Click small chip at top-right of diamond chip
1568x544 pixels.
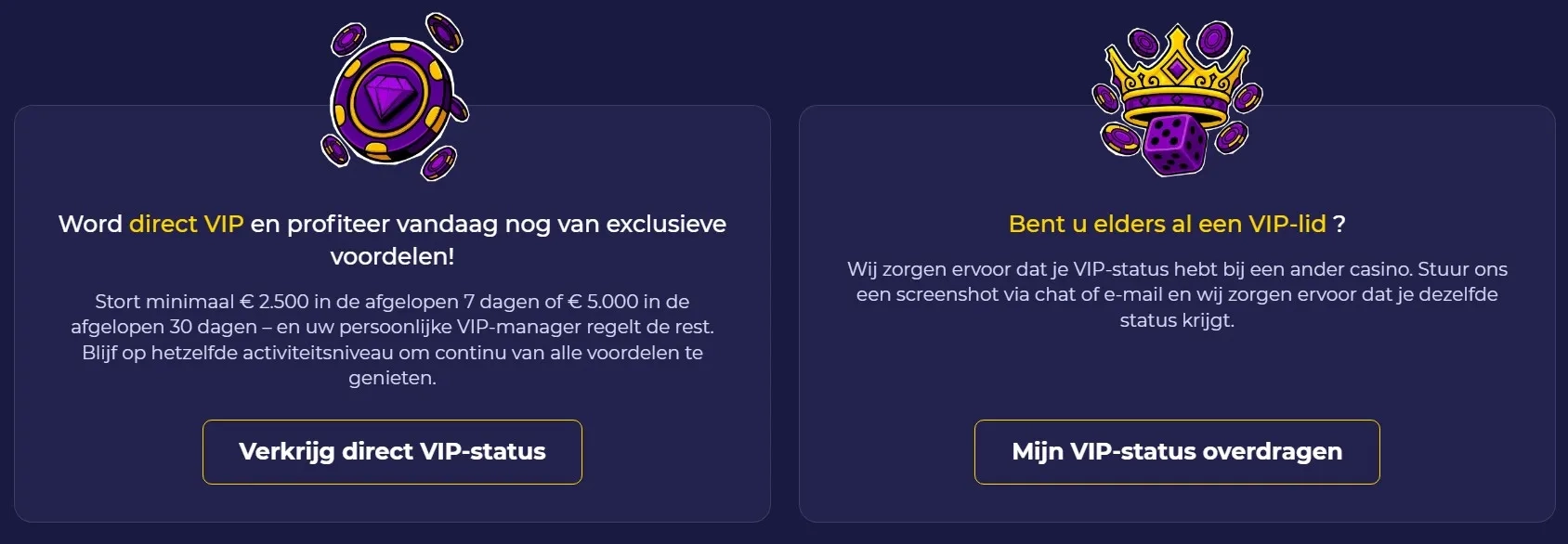click(444, 32)
